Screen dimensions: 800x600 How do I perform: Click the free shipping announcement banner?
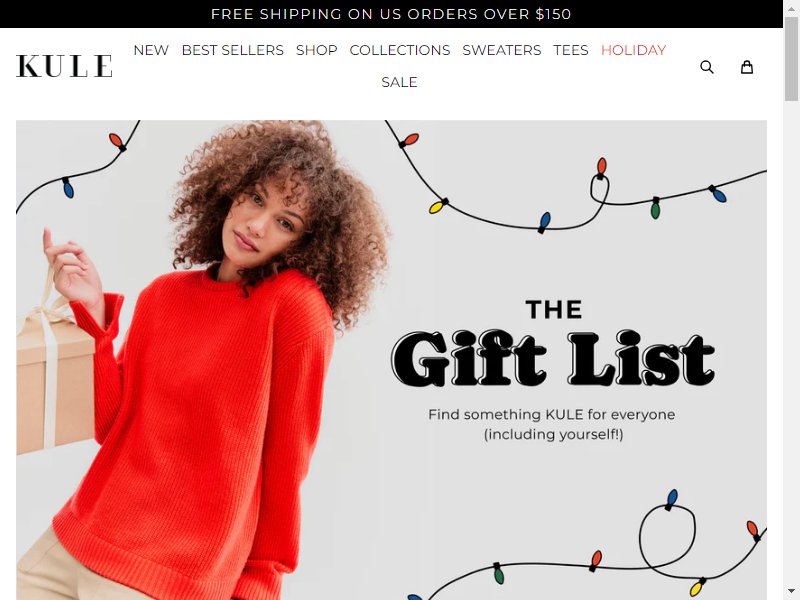coord(391,14)
